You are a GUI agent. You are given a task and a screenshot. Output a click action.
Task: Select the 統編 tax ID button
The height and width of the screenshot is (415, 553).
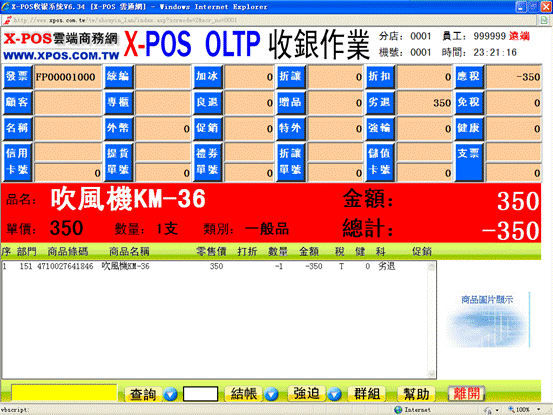118,77
